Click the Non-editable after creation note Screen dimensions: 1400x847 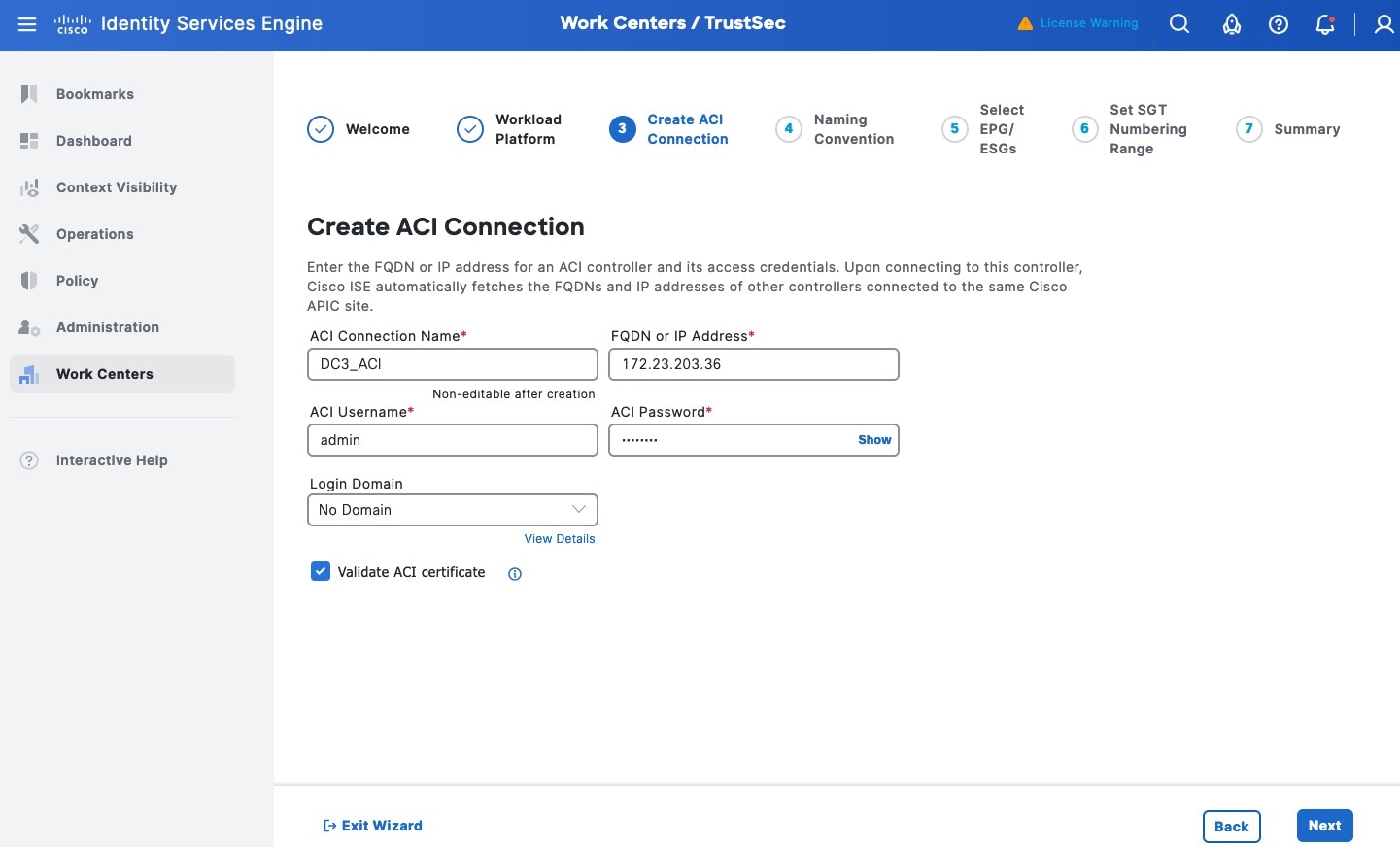[514, 394]
